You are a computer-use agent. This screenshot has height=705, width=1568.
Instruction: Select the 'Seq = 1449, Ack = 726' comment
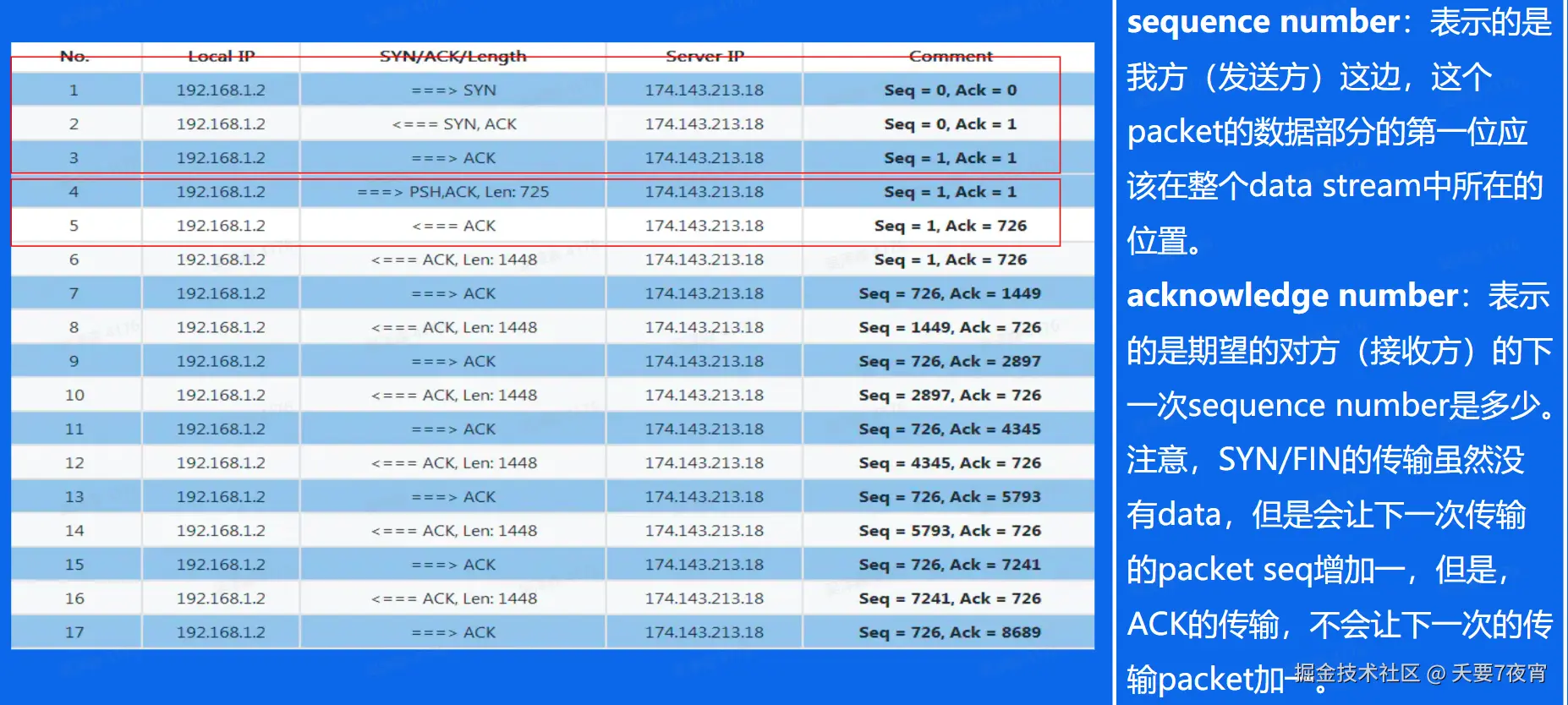pyautogui.click(x=950, y=327)
